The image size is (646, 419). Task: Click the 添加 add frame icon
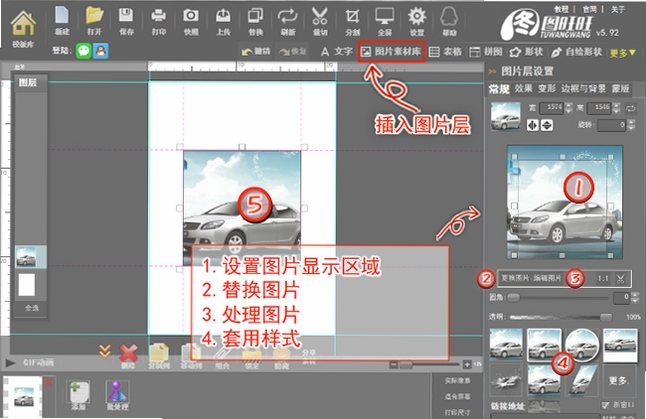pyautogui.click(x=78, y=394)
